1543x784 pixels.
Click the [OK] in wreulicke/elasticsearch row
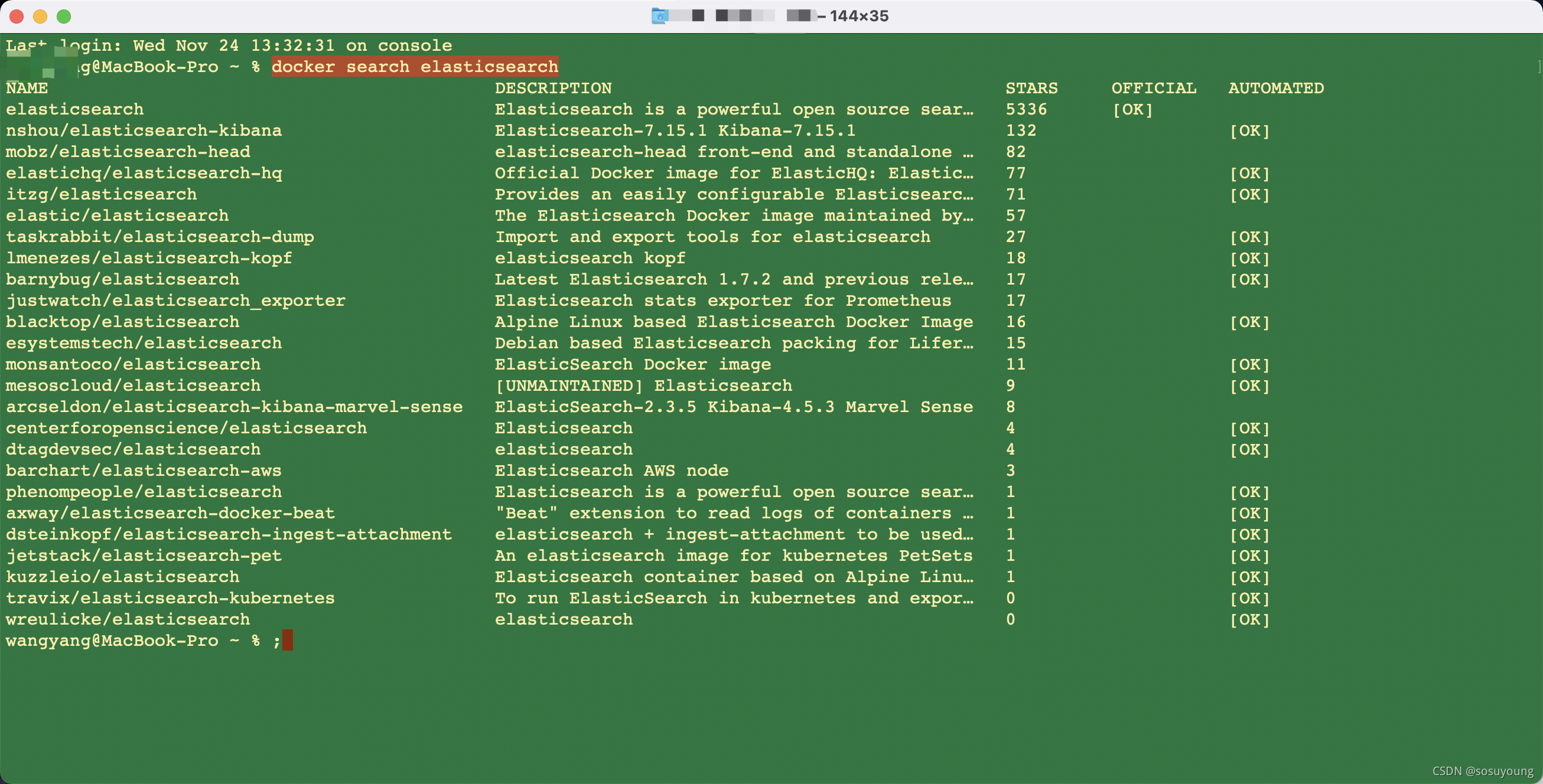[x=1249, y=619]
